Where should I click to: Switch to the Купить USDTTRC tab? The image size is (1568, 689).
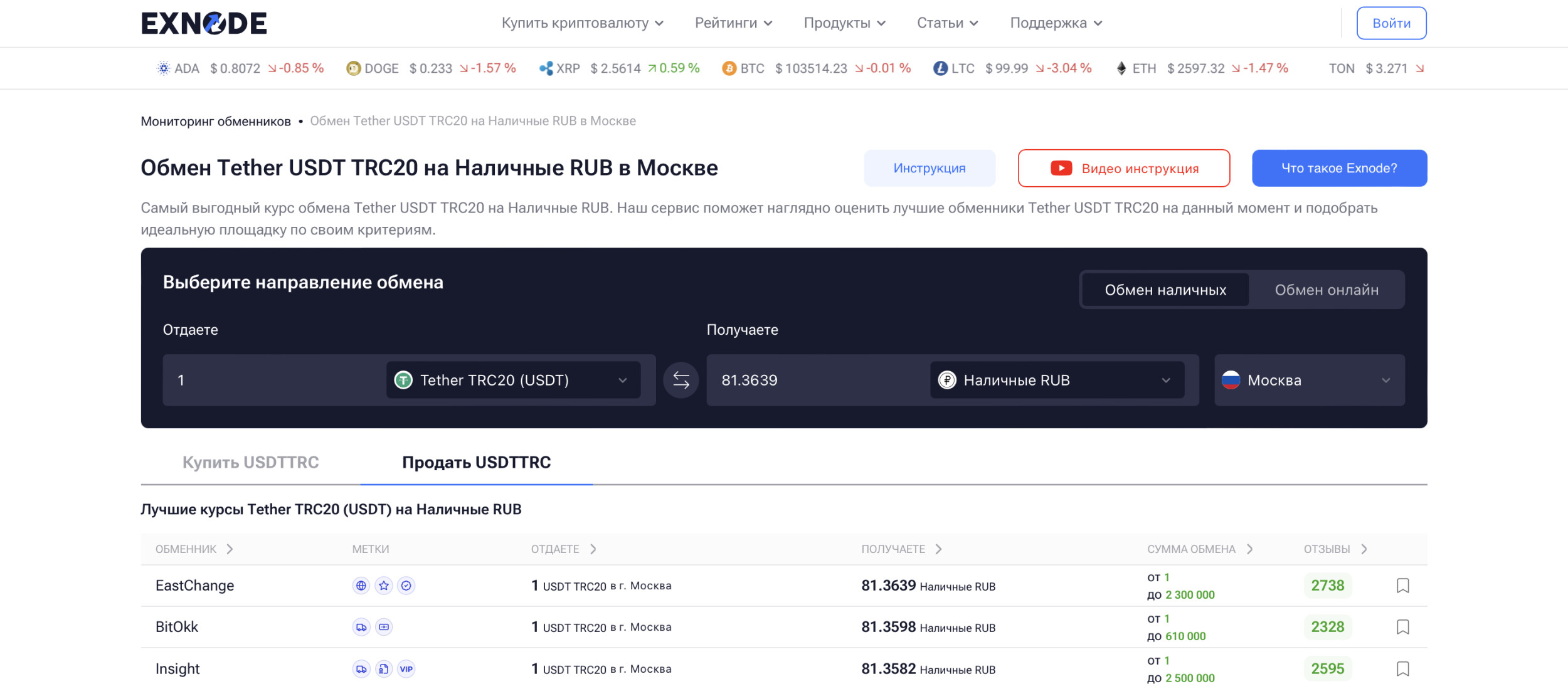click(x=250, y=463)
